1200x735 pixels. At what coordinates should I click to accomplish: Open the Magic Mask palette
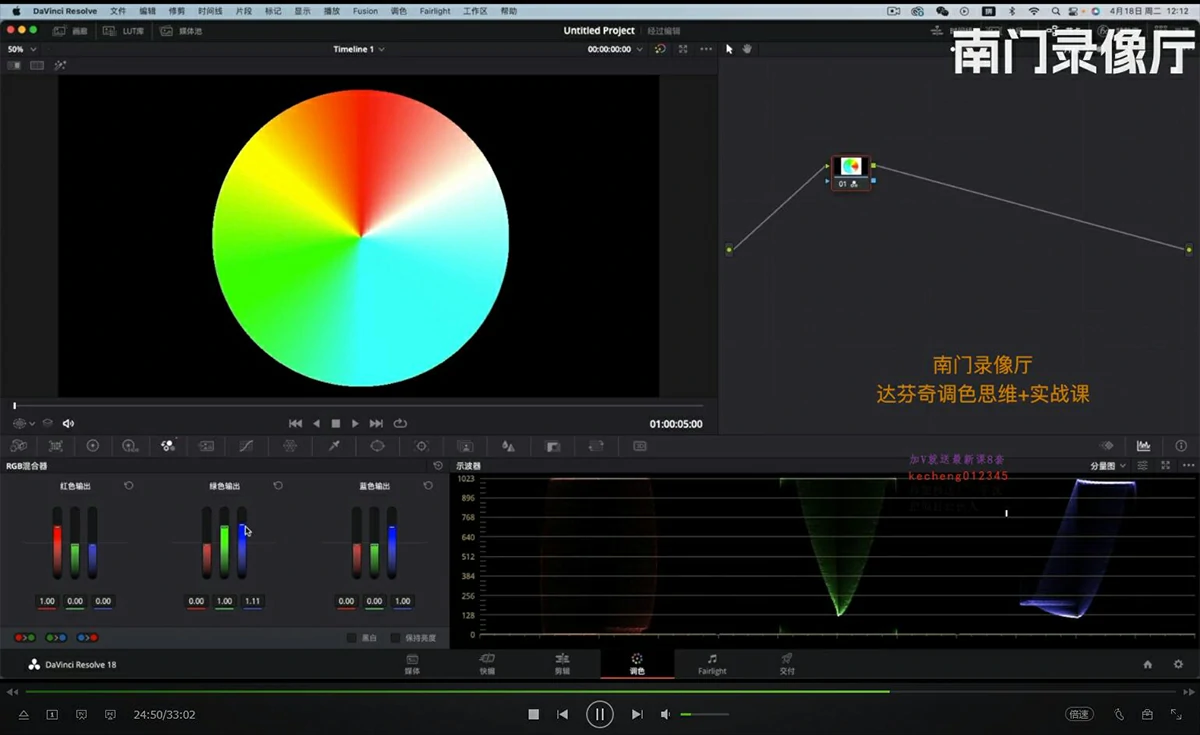465,446
